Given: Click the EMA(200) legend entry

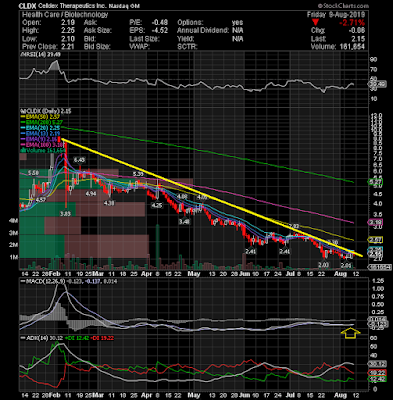Looking at the screenshot, I should point(41,122).
